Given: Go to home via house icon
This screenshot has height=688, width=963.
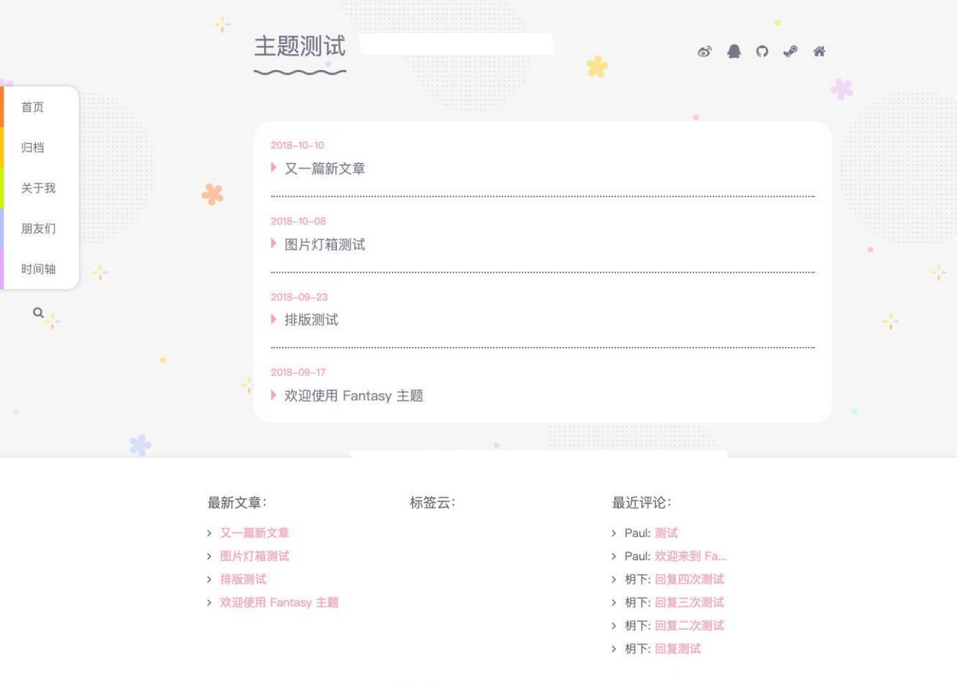Looking at the screenshot, I should [819, 52].
